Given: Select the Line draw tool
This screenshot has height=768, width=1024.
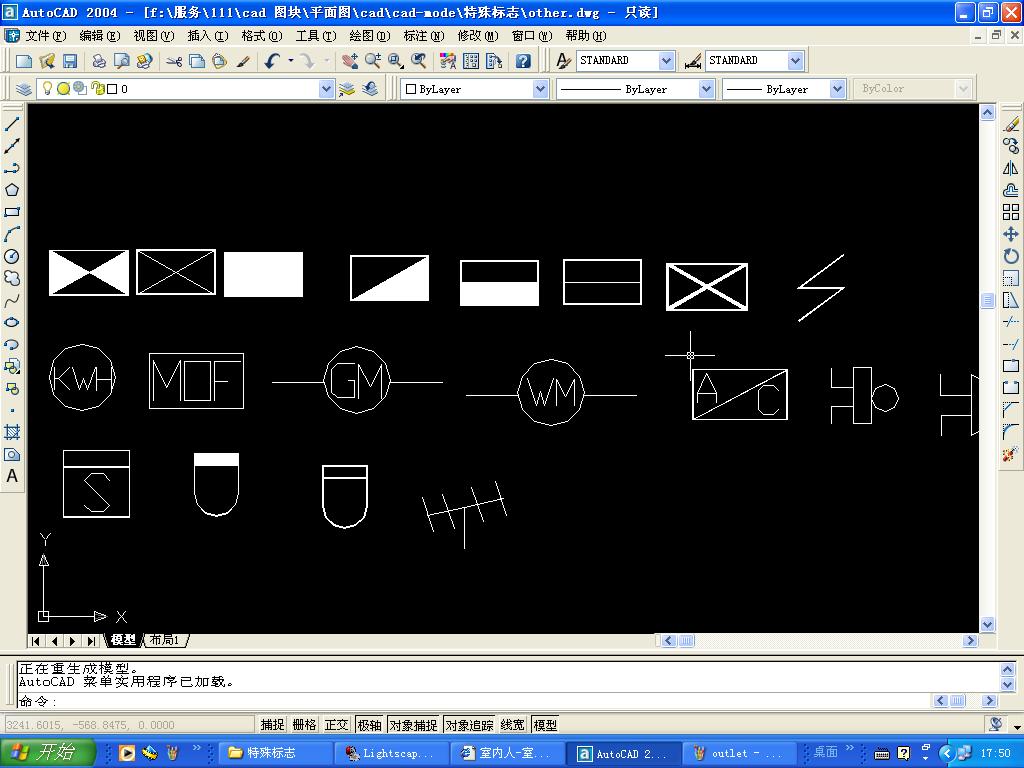Looking at the screenshot, I should [x=12, y=124].
